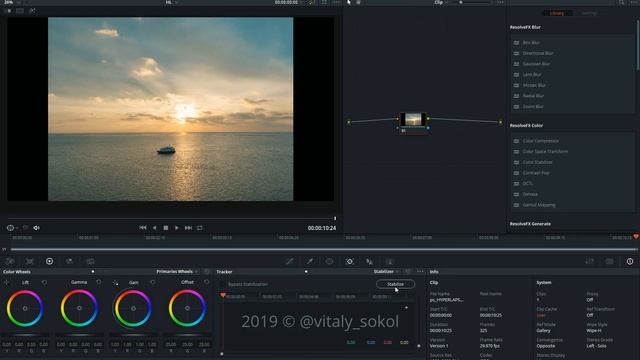Open the Curves palette icon
The image size is (640, 360).
290,261
